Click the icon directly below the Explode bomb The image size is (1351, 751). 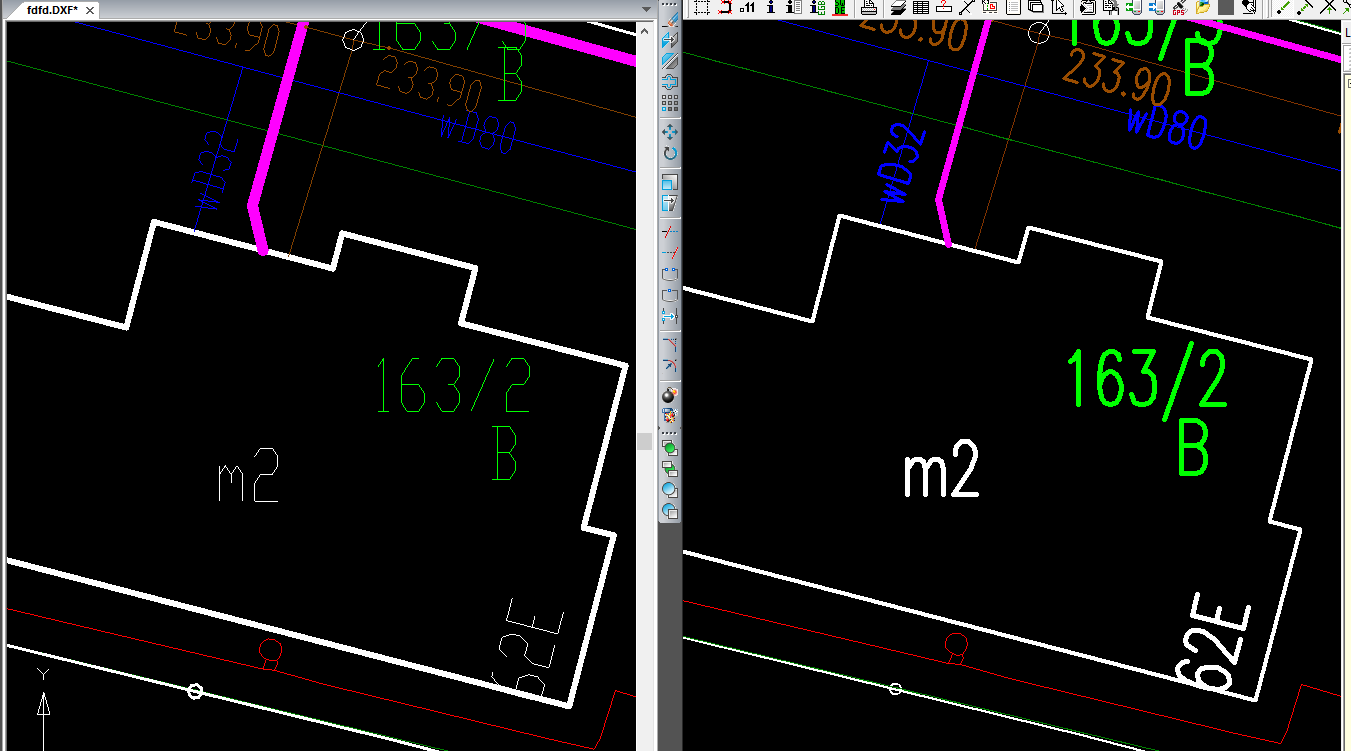point(670,416)
